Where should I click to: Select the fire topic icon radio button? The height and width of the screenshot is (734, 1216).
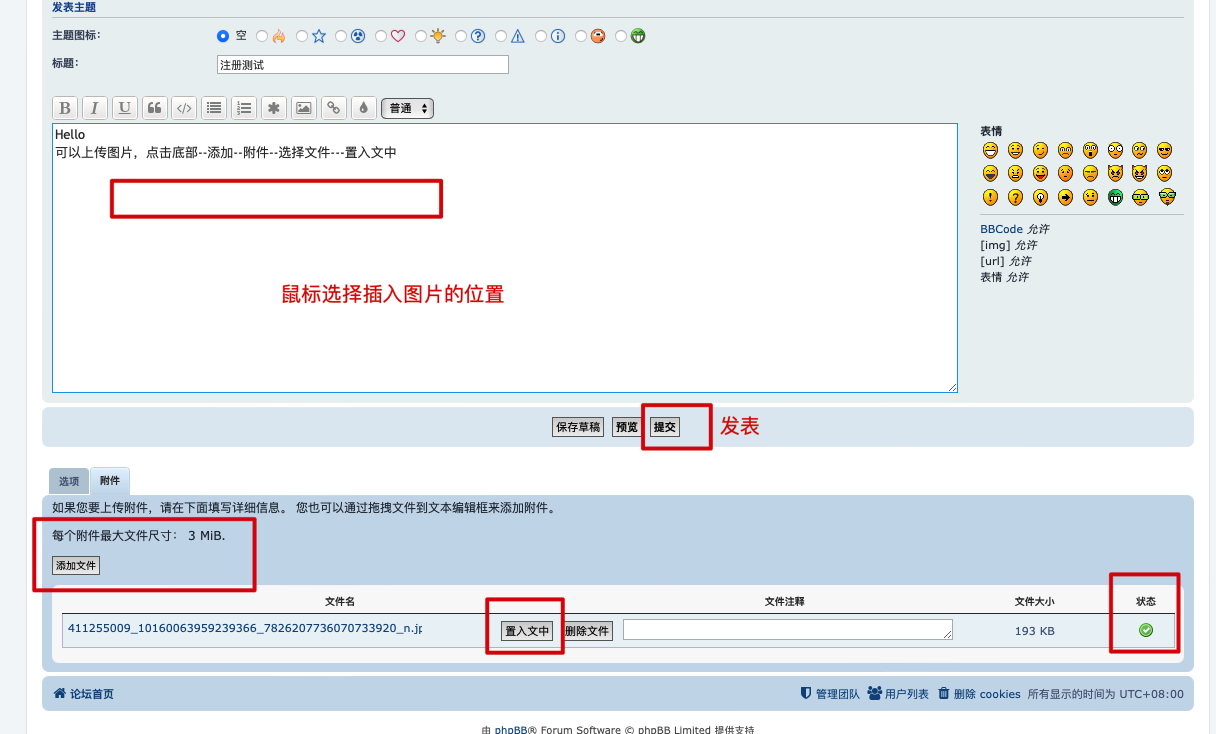click(x=263, y=36)
